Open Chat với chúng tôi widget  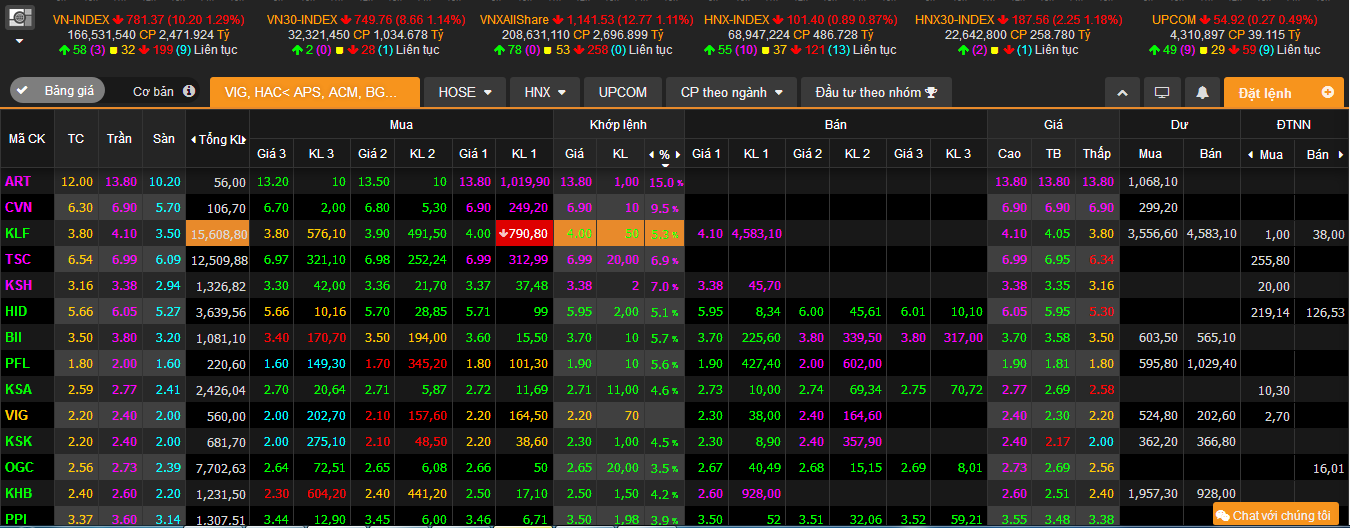pyautogui.click(x=1275, y=515)
